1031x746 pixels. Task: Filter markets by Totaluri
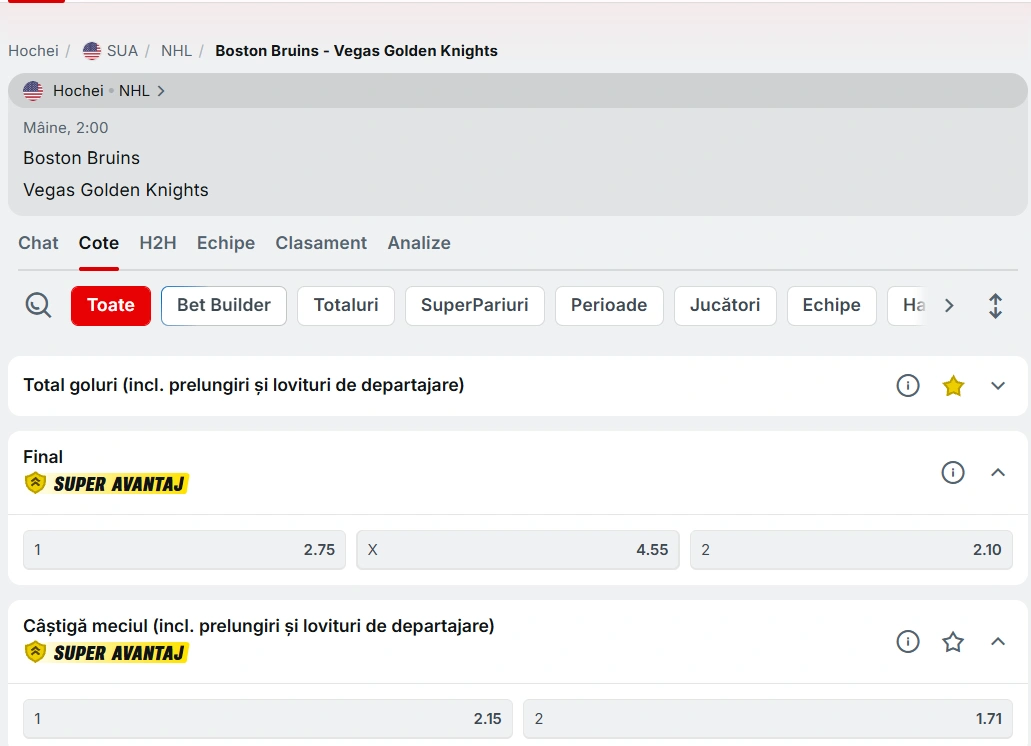tap(346, 306)
